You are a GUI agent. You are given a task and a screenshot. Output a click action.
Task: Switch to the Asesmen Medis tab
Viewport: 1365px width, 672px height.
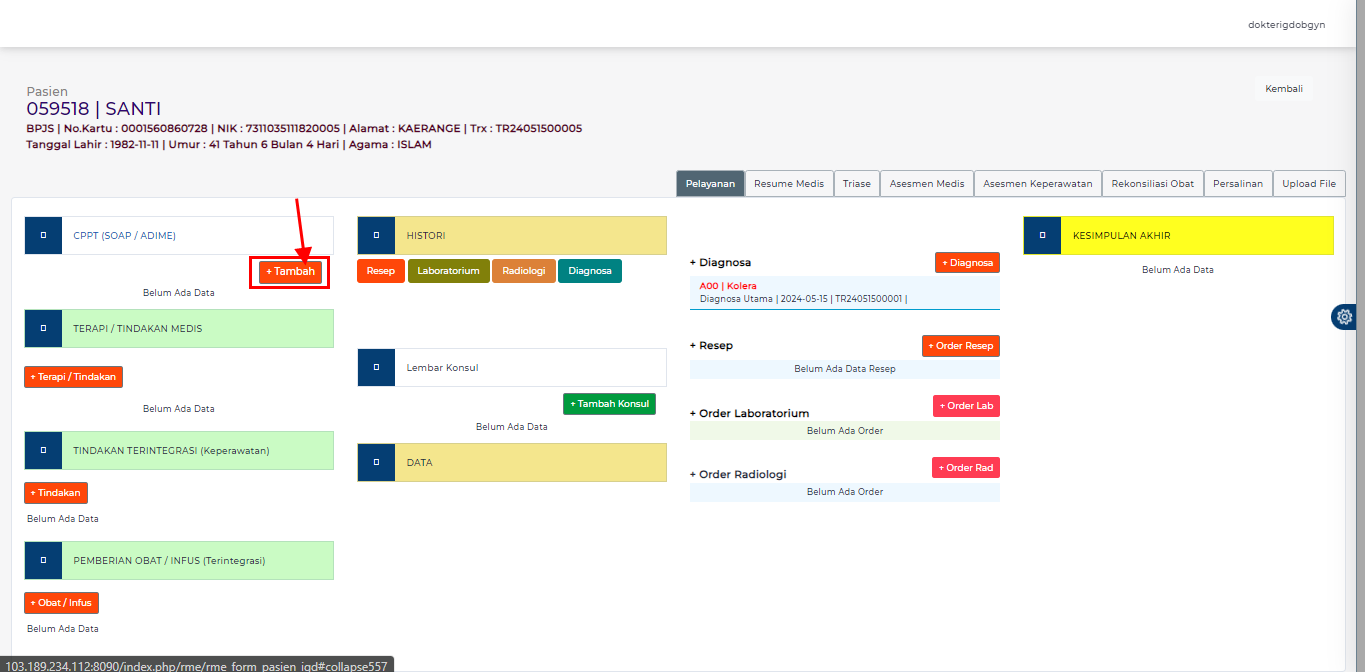(926, 183)
